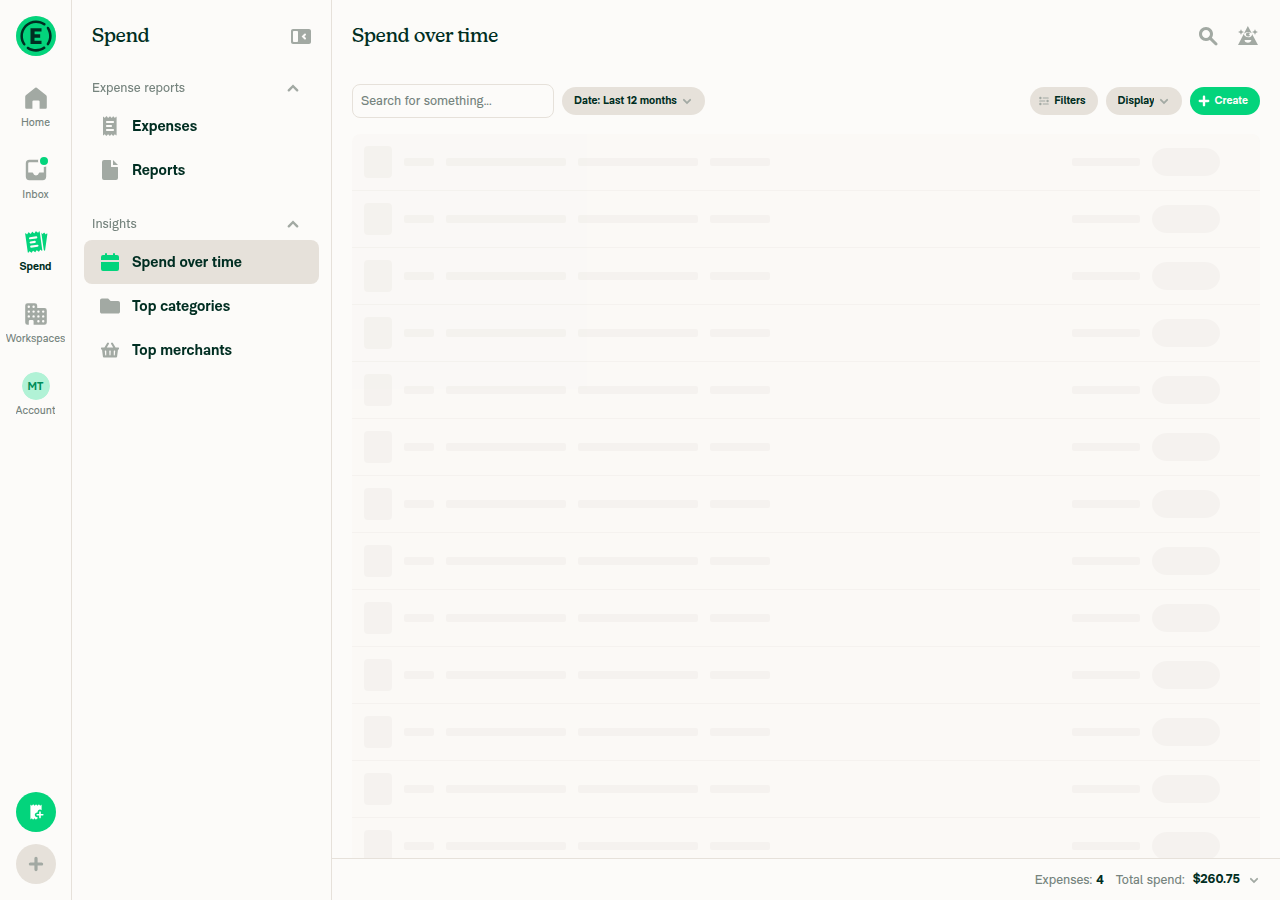
Task: Open search with the magnifier icon
Action: [x=1208, y=36]
